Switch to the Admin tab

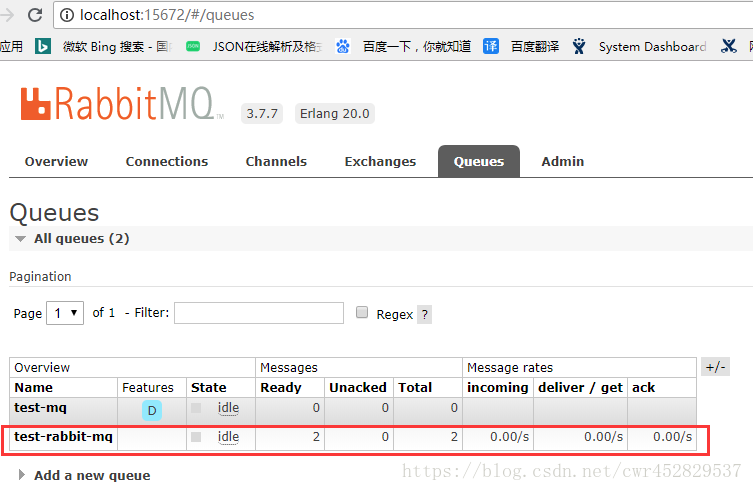(x=562, y=161)
